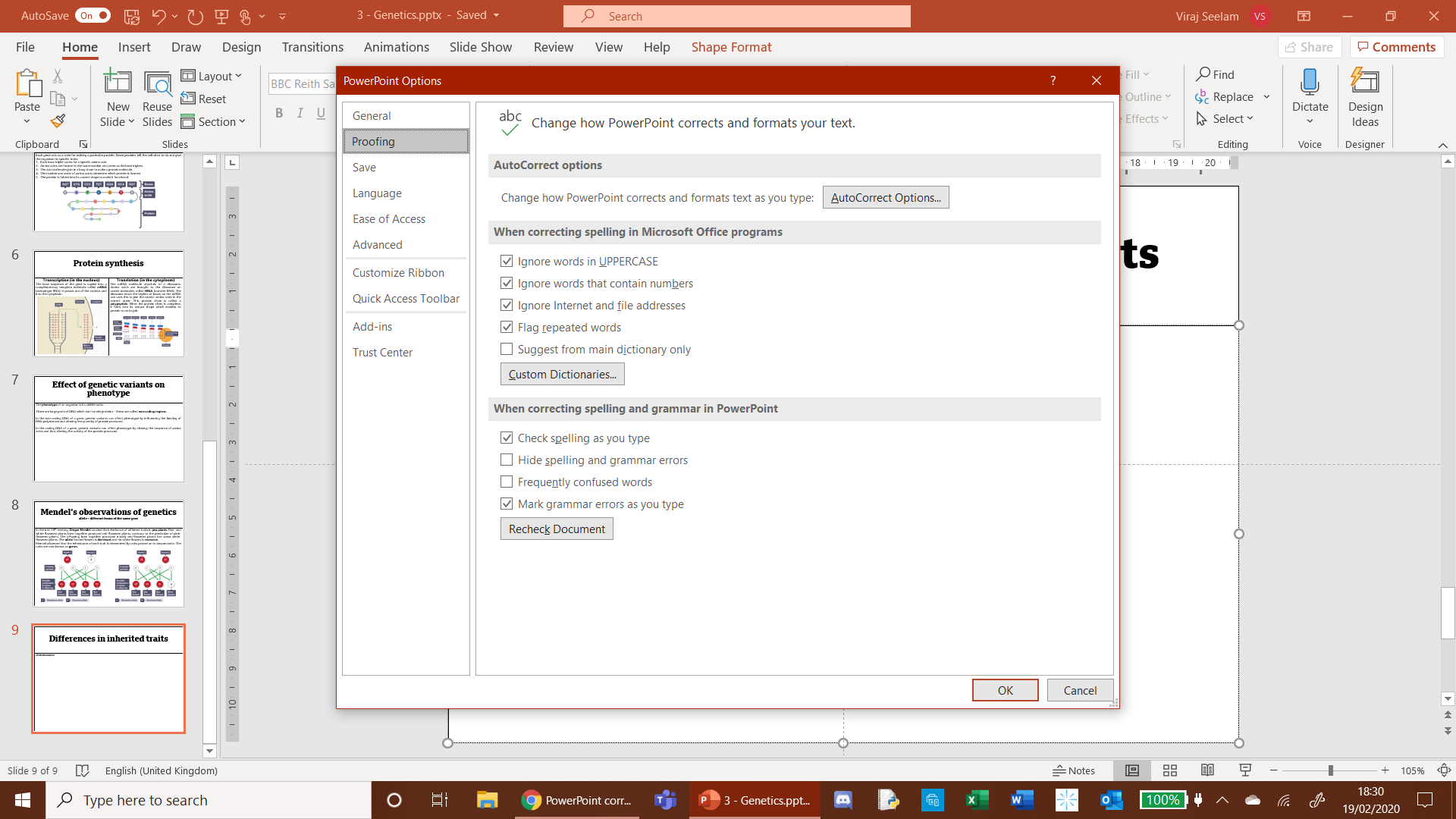Click the Search box in title bar
Image resolution: width=1456 pixels, height=819 pixels.
(x=736, y=16)
